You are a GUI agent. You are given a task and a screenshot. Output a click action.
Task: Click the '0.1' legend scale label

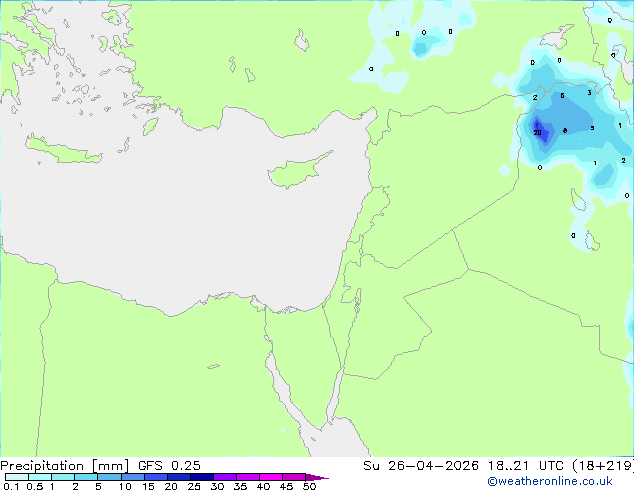click(11, 486)
